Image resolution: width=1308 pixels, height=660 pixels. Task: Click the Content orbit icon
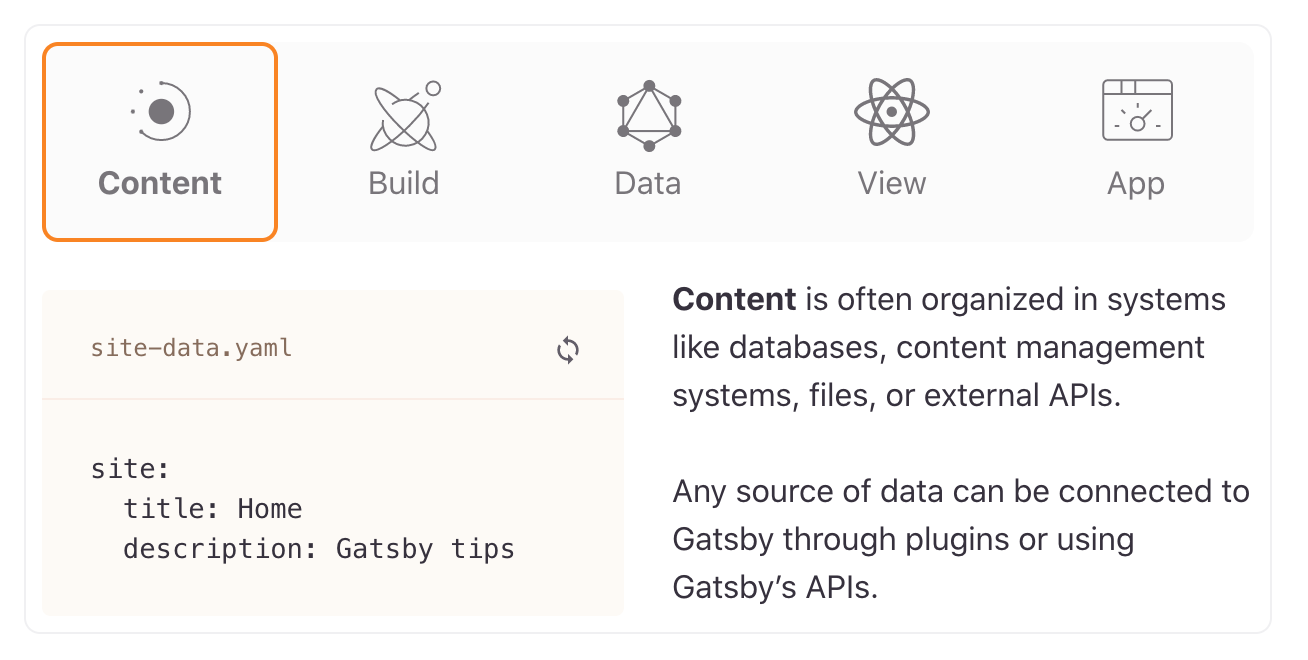coord(160,110)
